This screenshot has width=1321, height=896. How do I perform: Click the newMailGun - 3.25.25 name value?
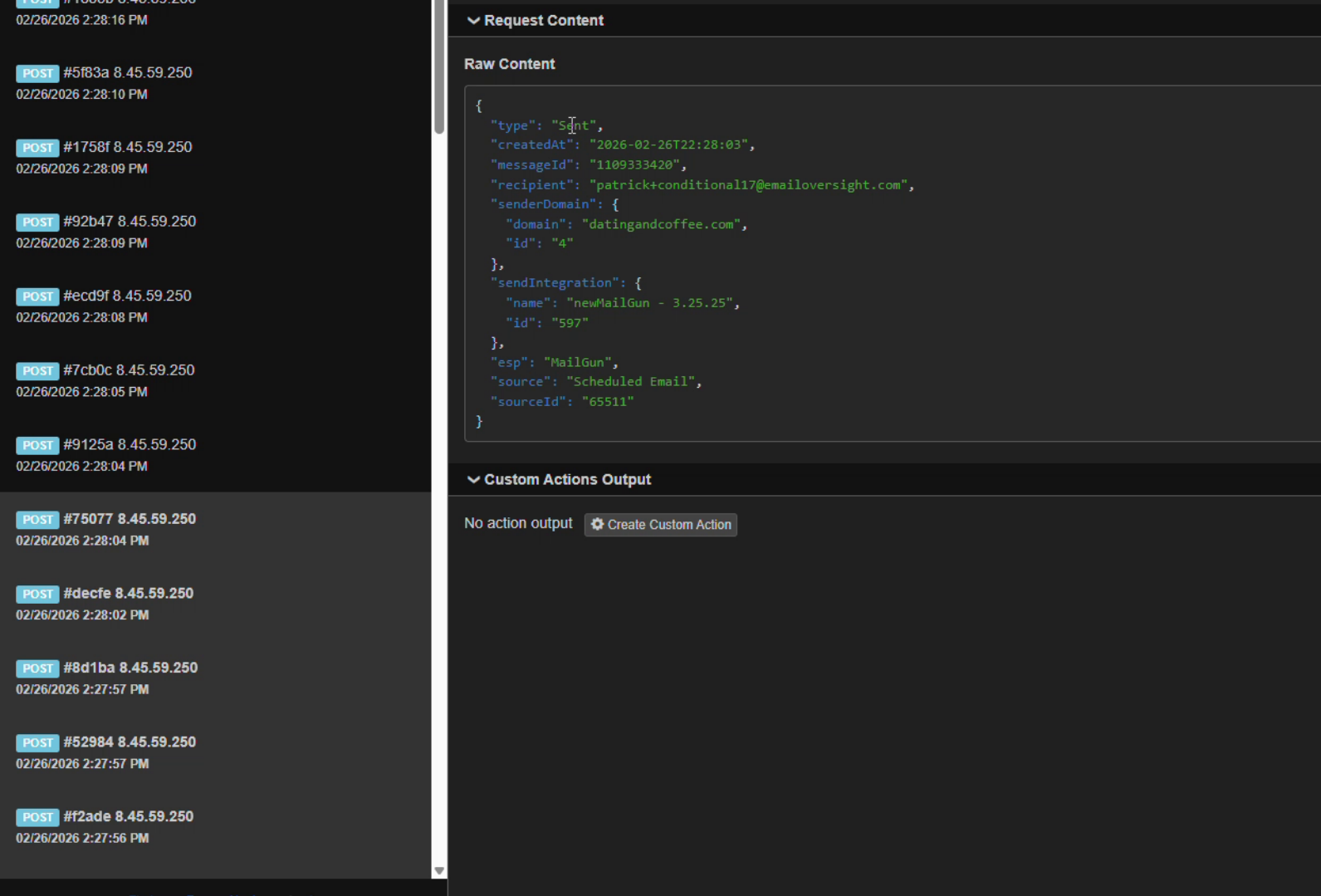coord(649,303)
